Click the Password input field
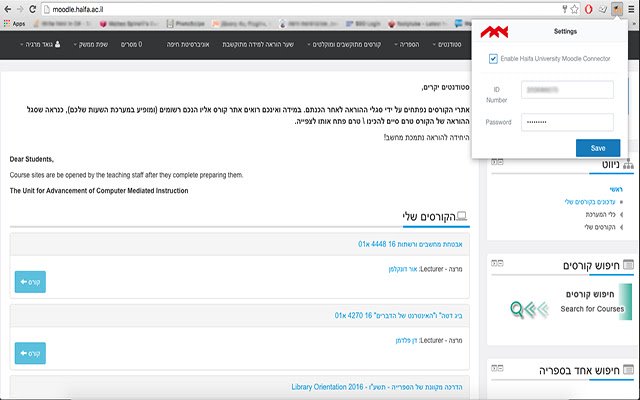Image resolution: width=640 pixels, height=400 pixels. point(567,122)
